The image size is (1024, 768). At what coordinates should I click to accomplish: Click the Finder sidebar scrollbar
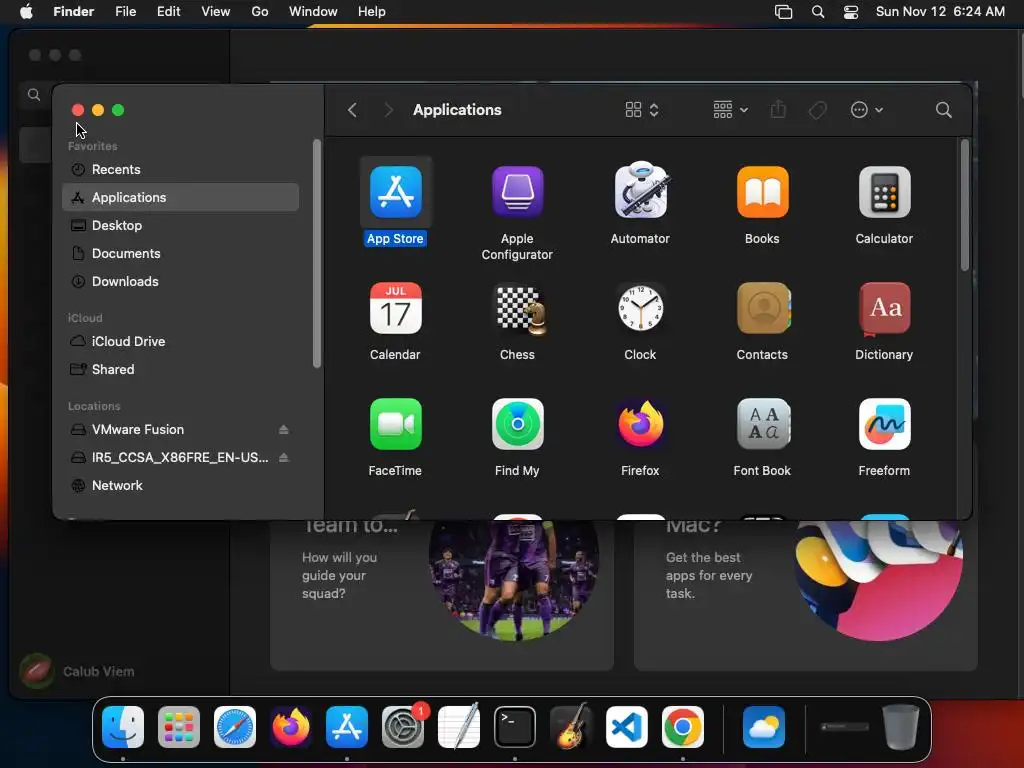point(317,253)
